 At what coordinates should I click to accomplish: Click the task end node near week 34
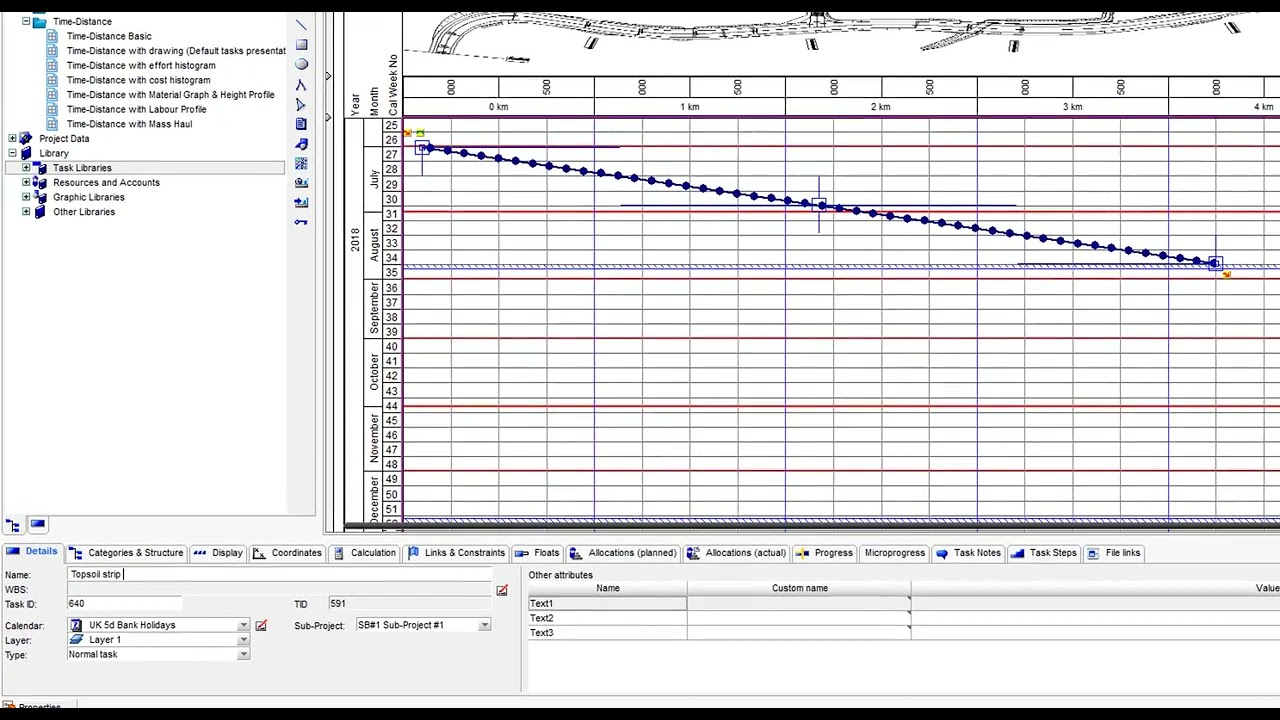[x=1215, y=264]
